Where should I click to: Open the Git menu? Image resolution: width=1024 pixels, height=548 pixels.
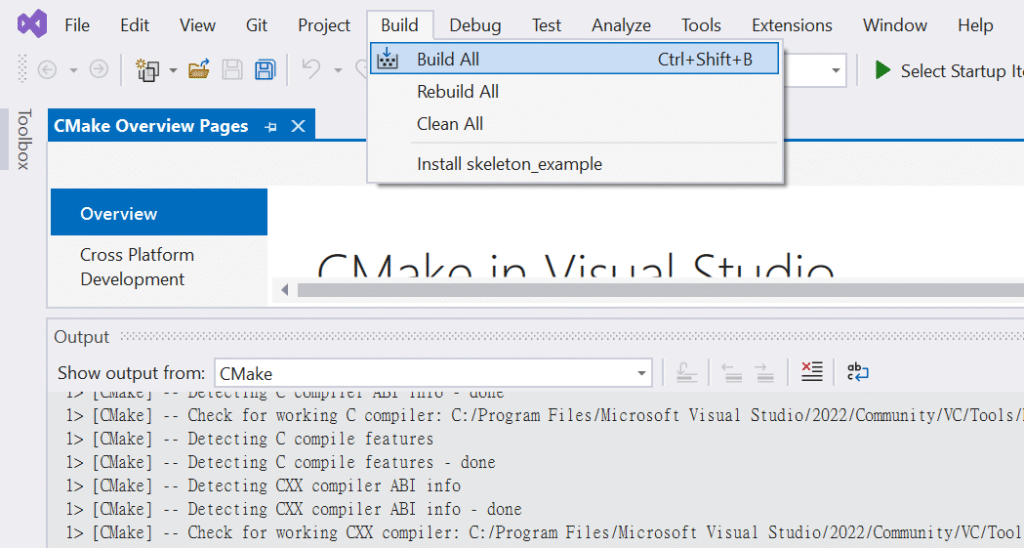256,25
